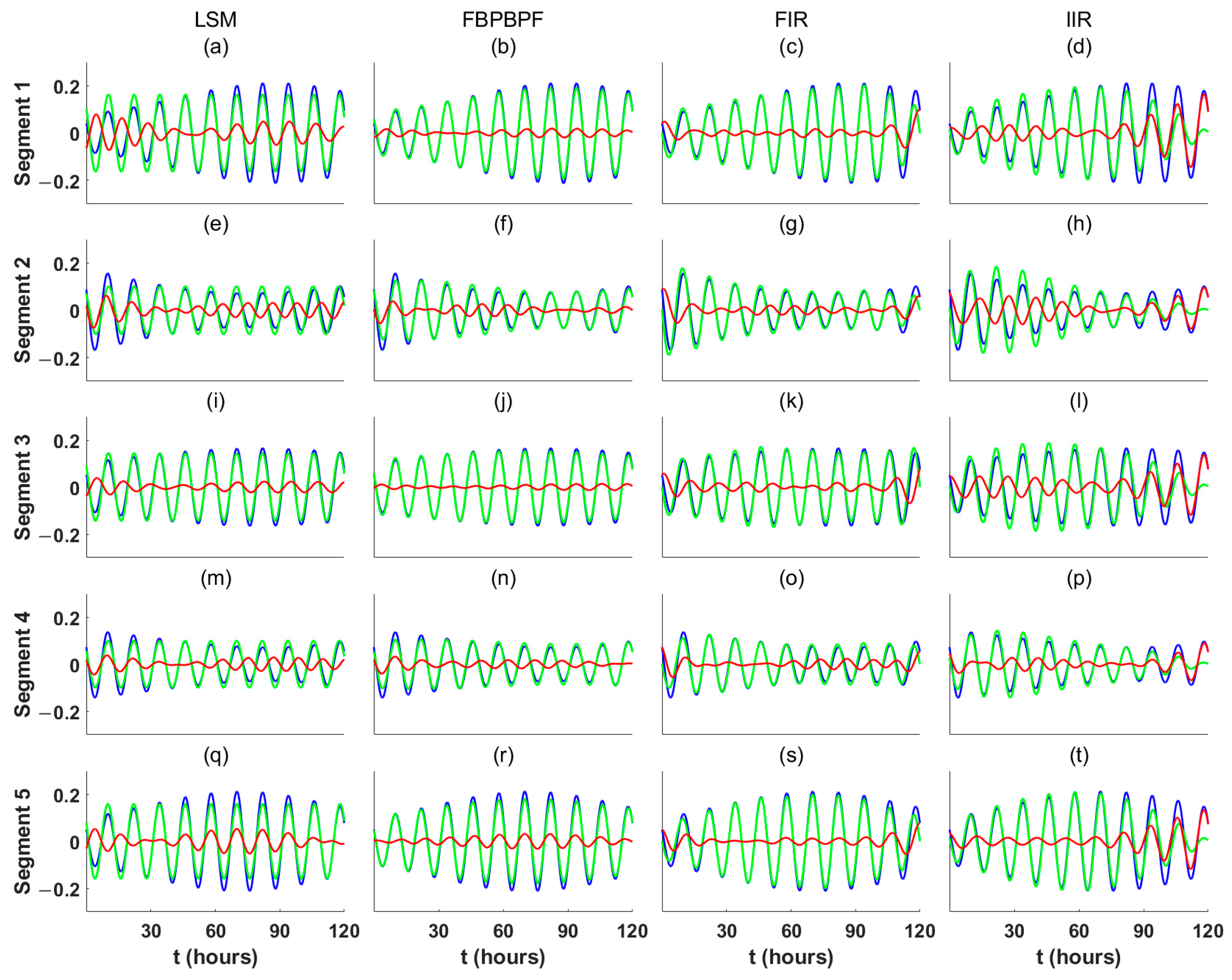
Task: Click the Segment 3 row label
Action: click(23, 487)
